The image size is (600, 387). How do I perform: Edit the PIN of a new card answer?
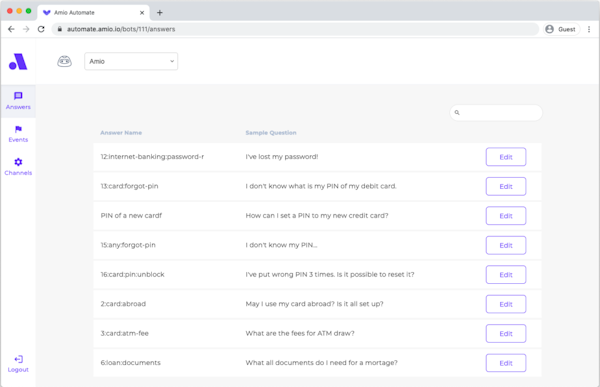click(506, 216)
